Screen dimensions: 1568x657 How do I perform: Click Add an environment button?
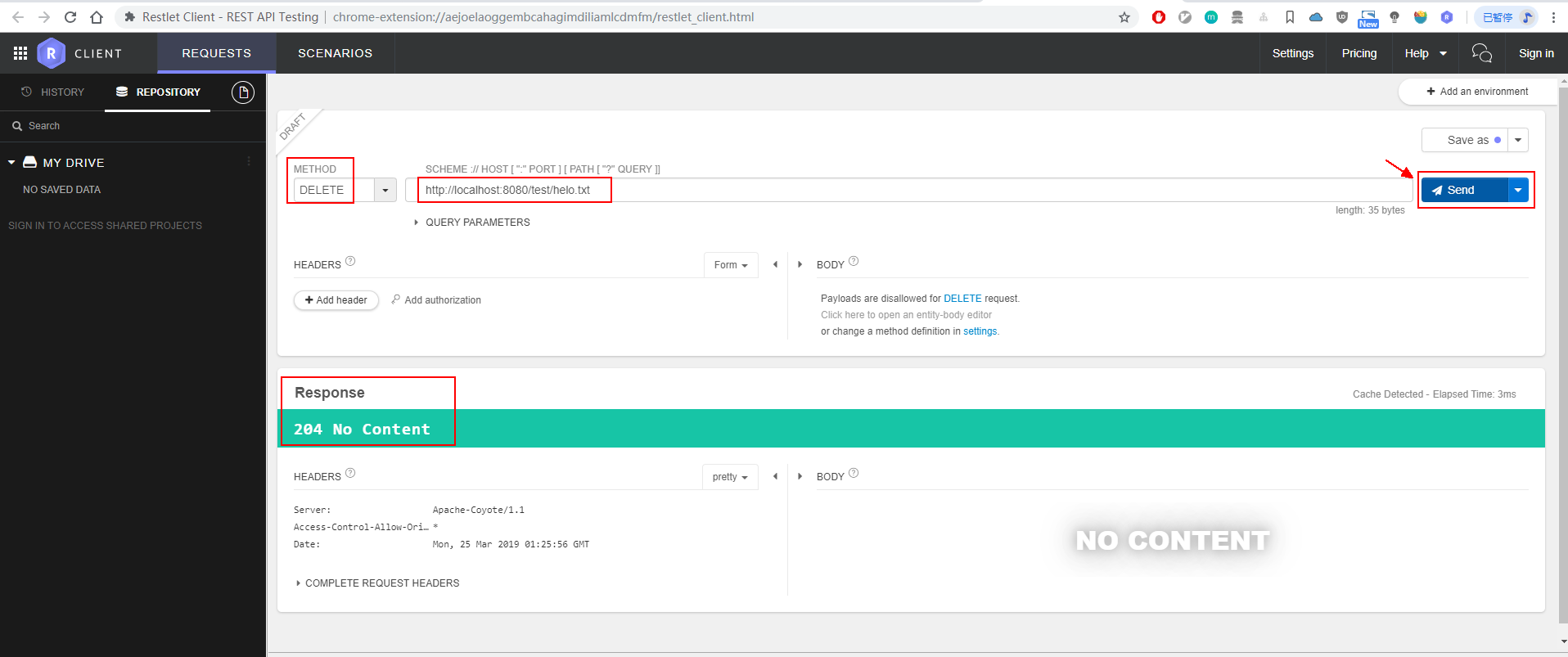tap(1477, 92)
